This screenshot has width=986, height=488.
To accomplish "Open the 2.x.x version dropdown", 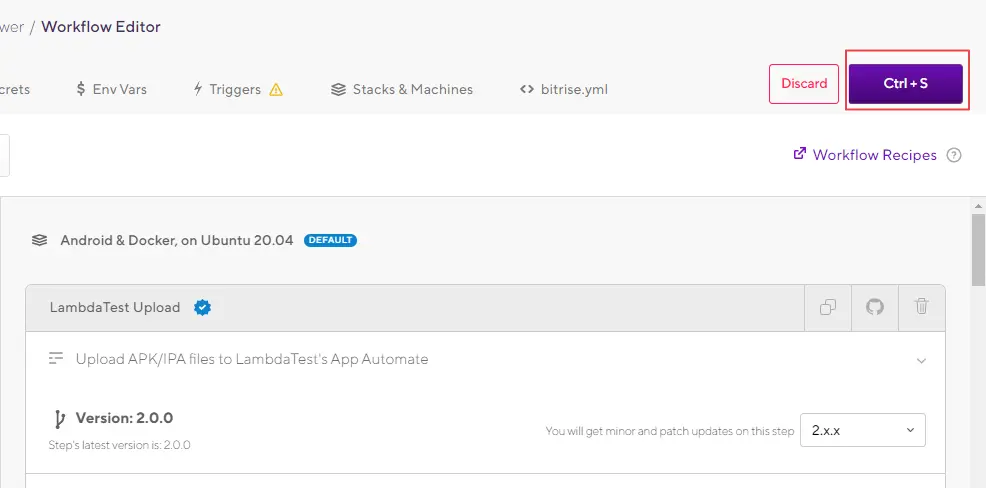I will [863, 430].
